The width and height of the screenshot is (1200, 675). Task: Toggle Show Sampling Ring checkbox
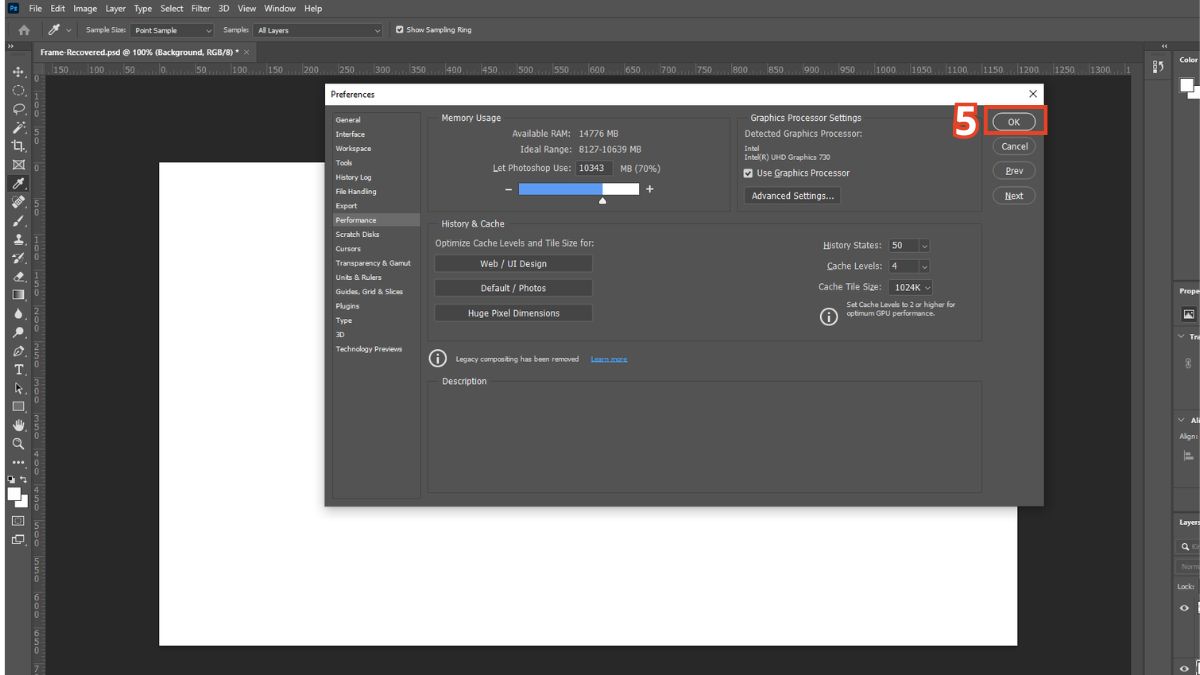click(x=400, y=30)
